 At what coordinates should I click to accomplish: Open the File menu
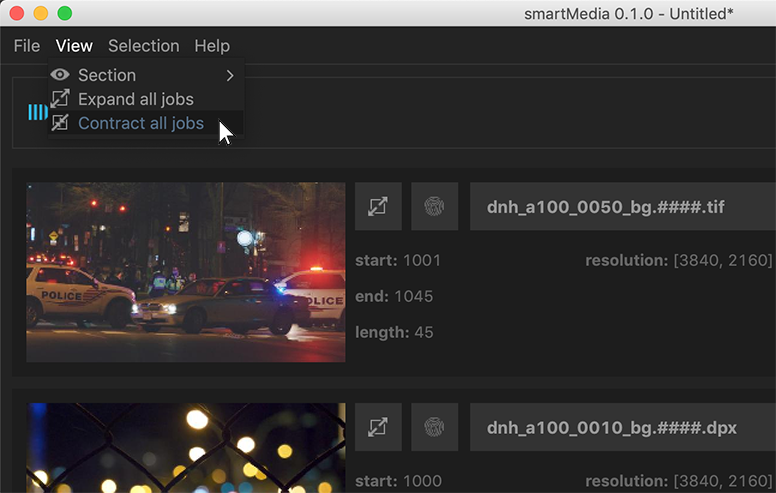pyautogui.click(x=27, y=46)
